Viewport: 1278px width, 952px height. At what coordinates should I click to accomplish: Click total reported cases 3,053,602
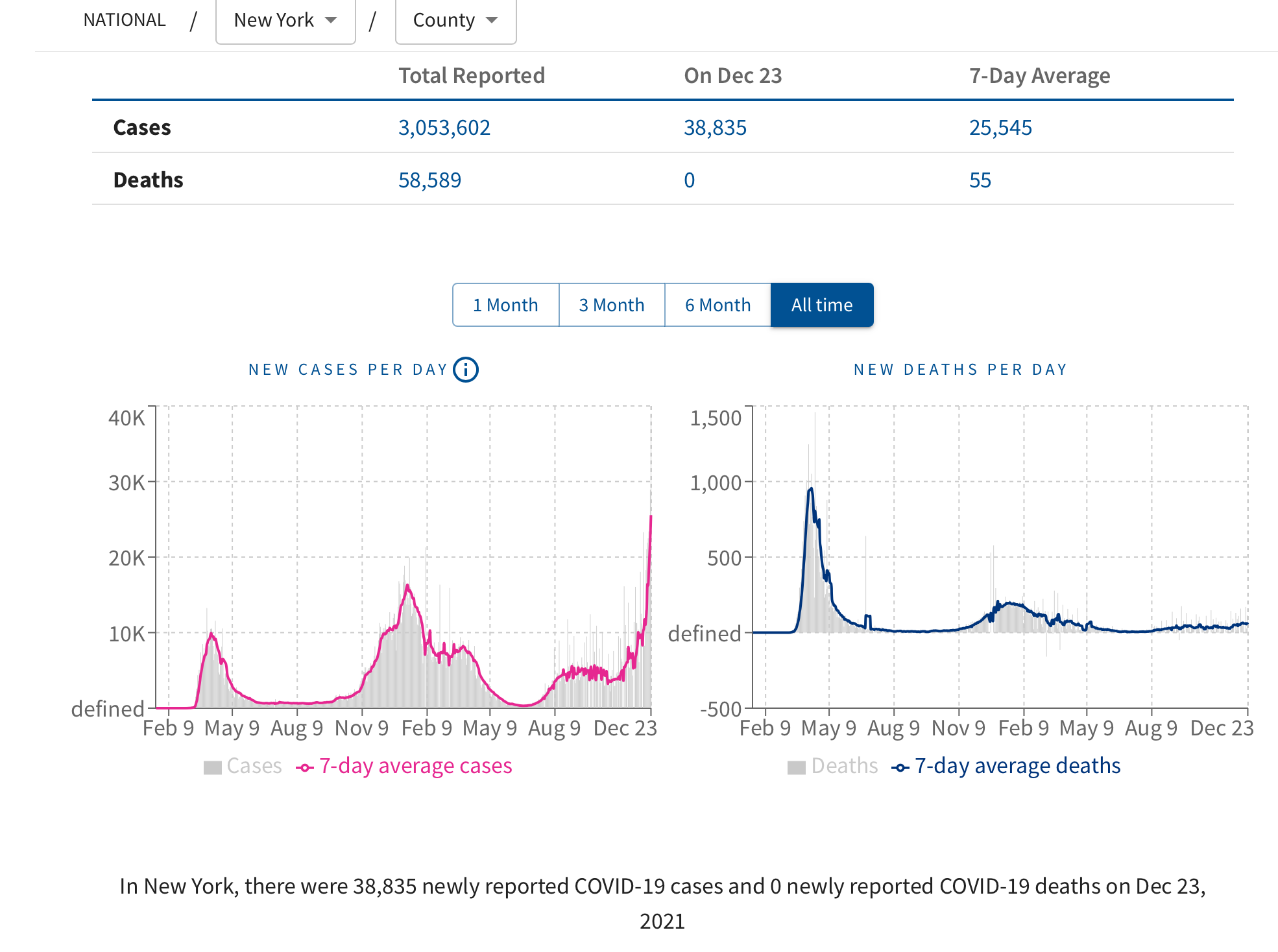(x=444, y=128)
